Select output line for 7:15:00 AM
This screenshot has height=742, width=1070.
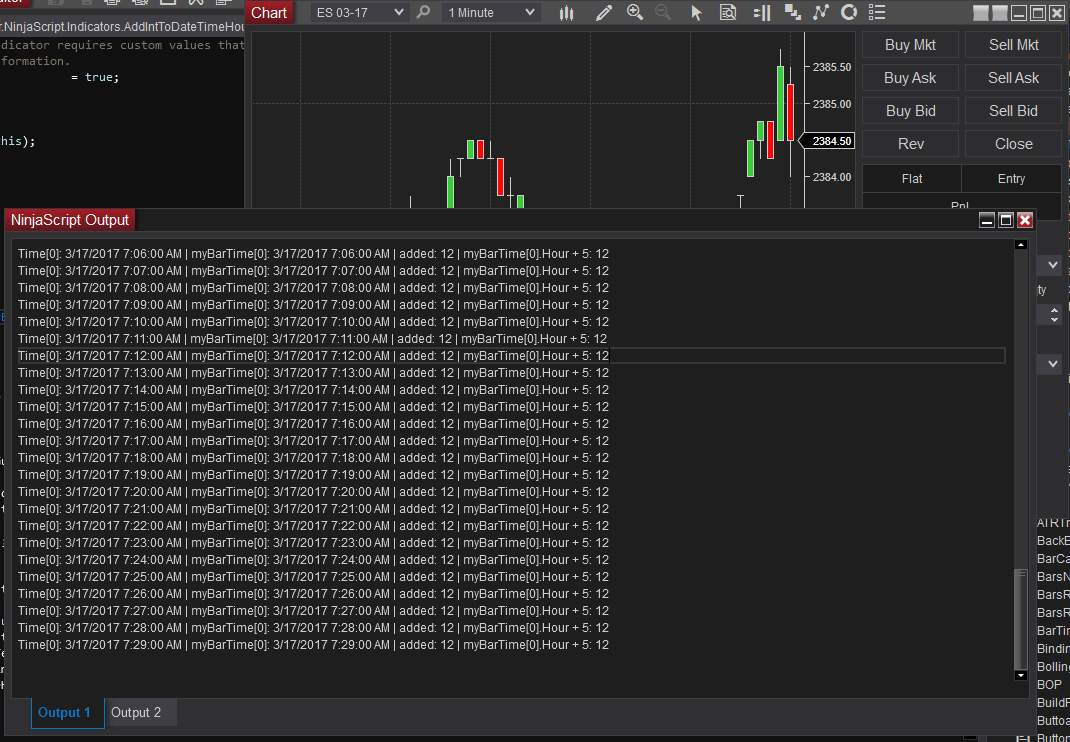pyautogui.click(x=313, y=407)
